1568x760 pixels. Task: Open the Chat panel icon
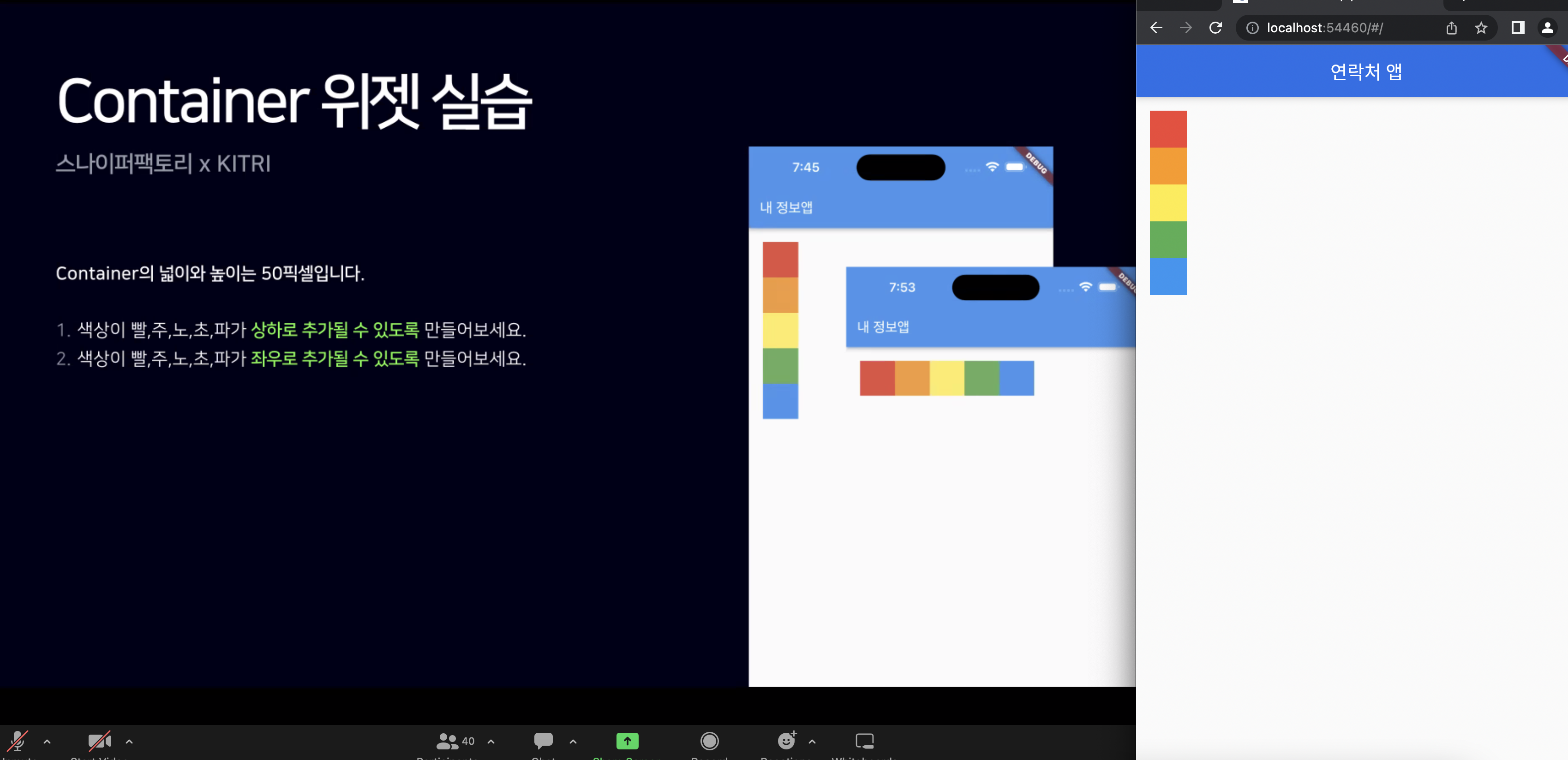(x=543, y=741)
